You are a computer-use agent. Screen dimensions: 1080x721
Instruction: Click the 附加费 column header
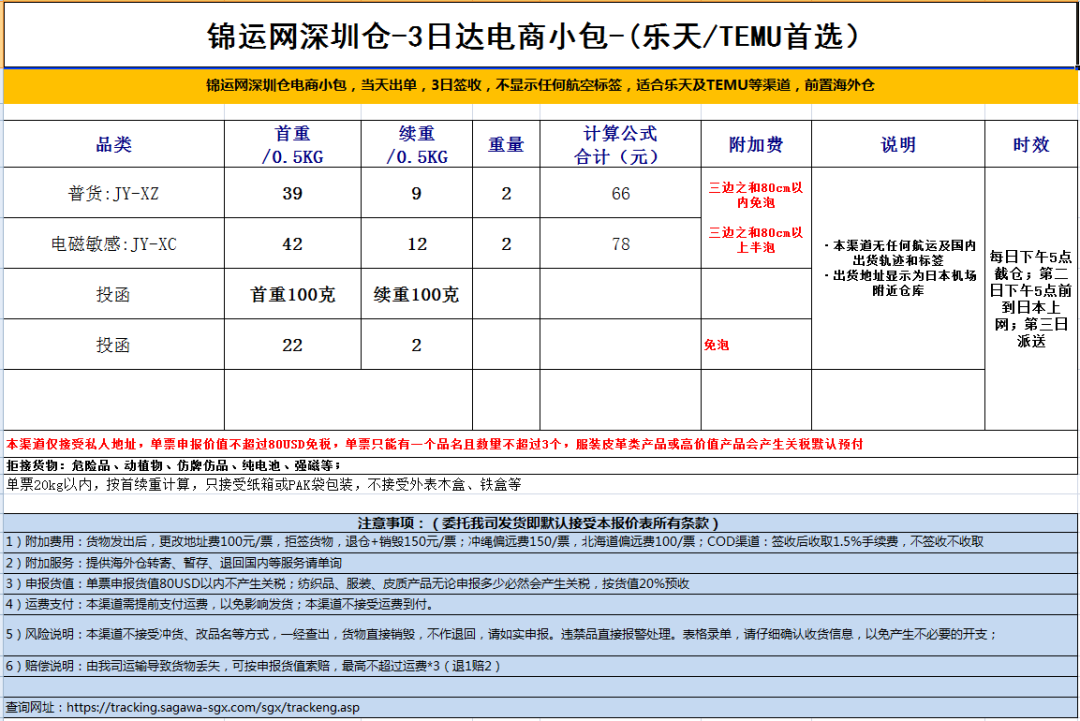point(756,145)
